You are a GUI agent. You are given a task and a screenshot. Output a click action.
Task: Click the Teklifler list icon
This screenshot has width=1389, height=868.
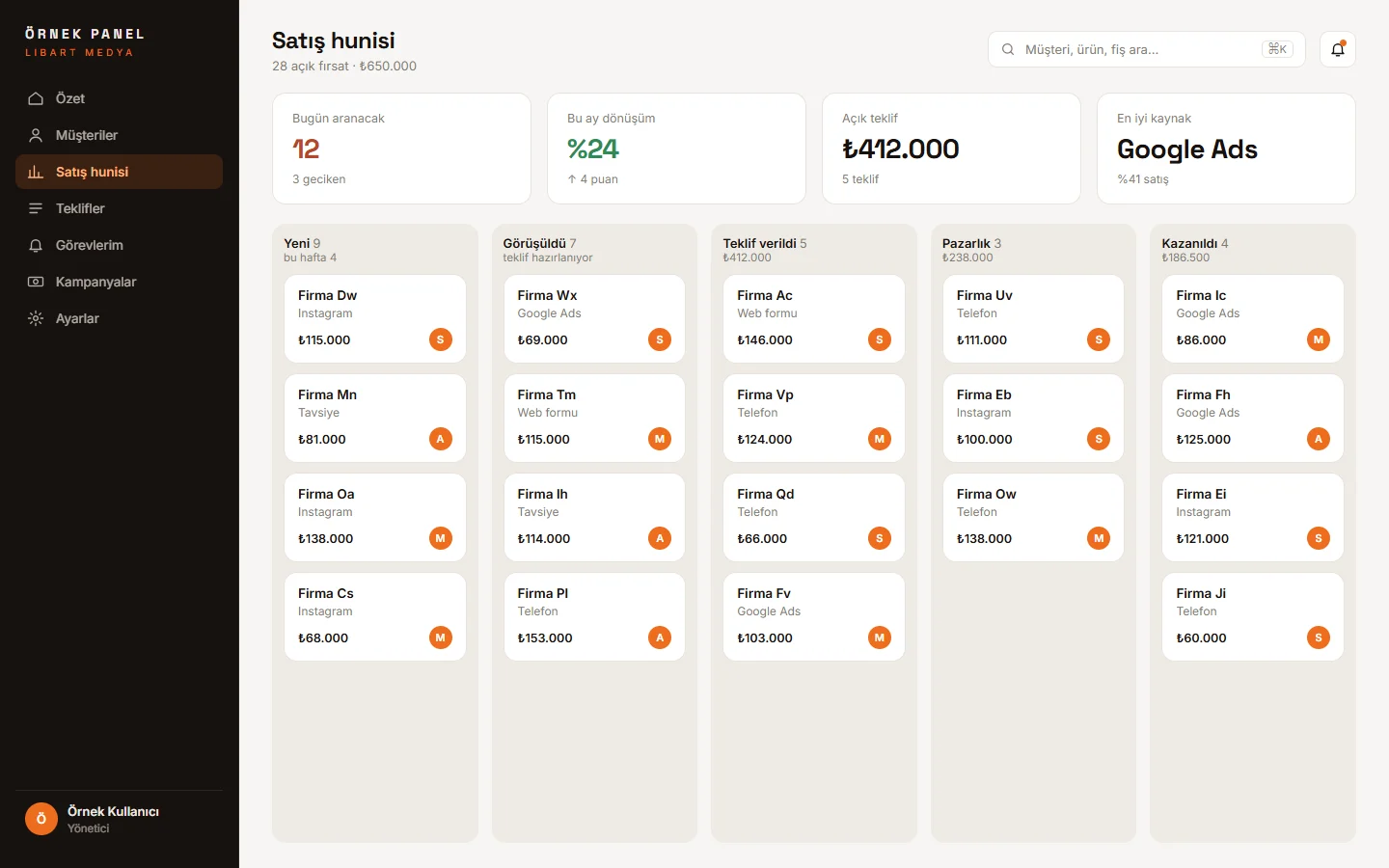(36, 208)
